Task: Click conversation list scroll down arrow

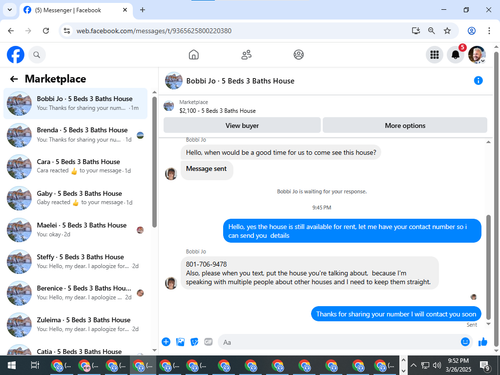Action: tap(154, 350)
